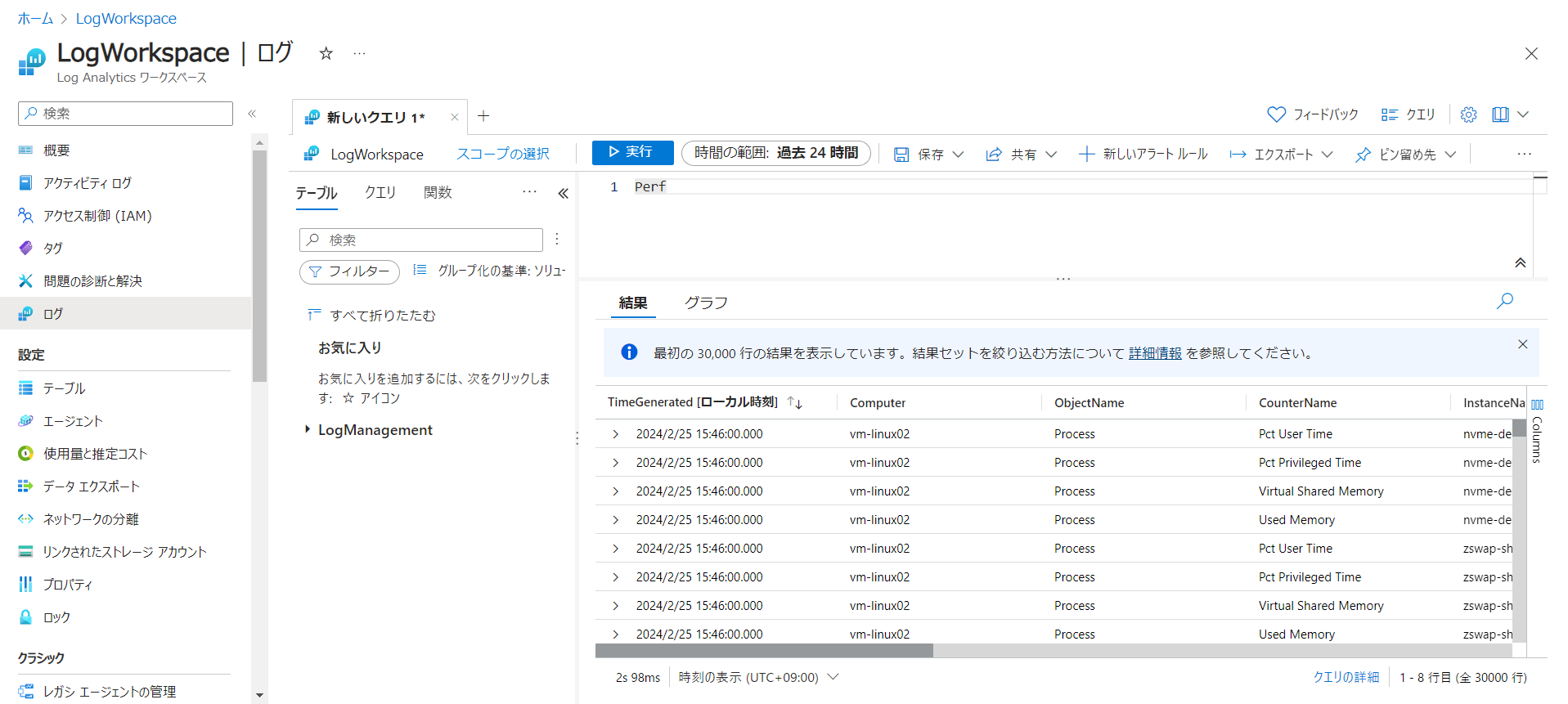Open toolbar overflow ellipsis menu
1568x704 pixels.
(x=1524, y=154)
